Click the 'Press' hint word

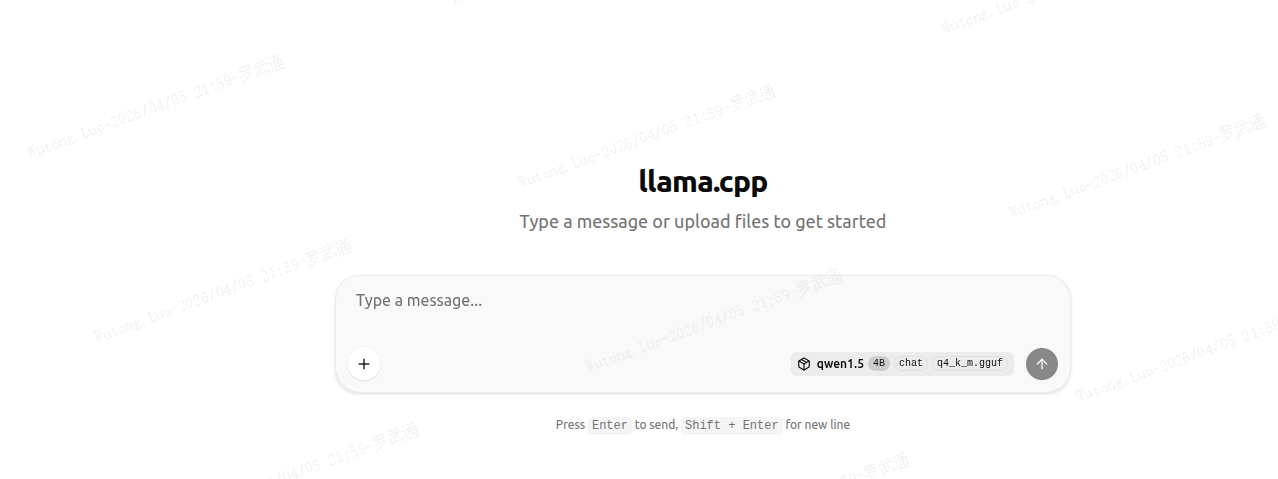click(570, 425)
